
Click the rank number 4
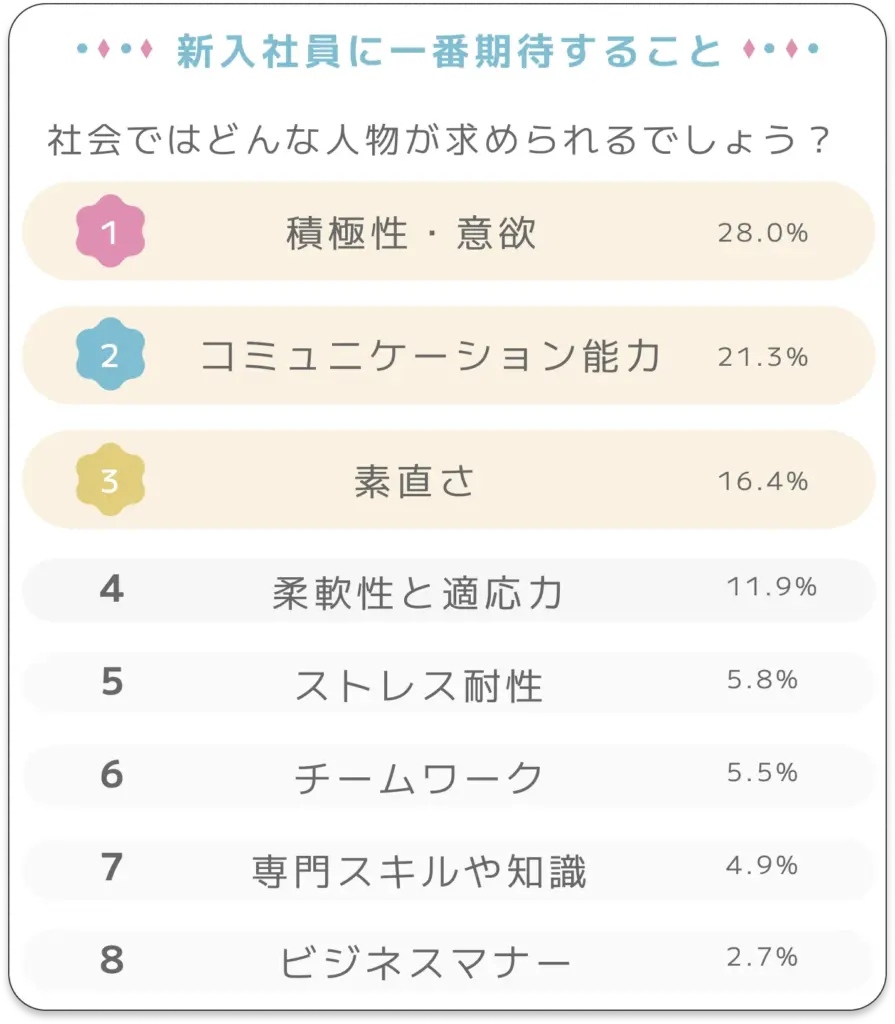[x=112, y=588]
